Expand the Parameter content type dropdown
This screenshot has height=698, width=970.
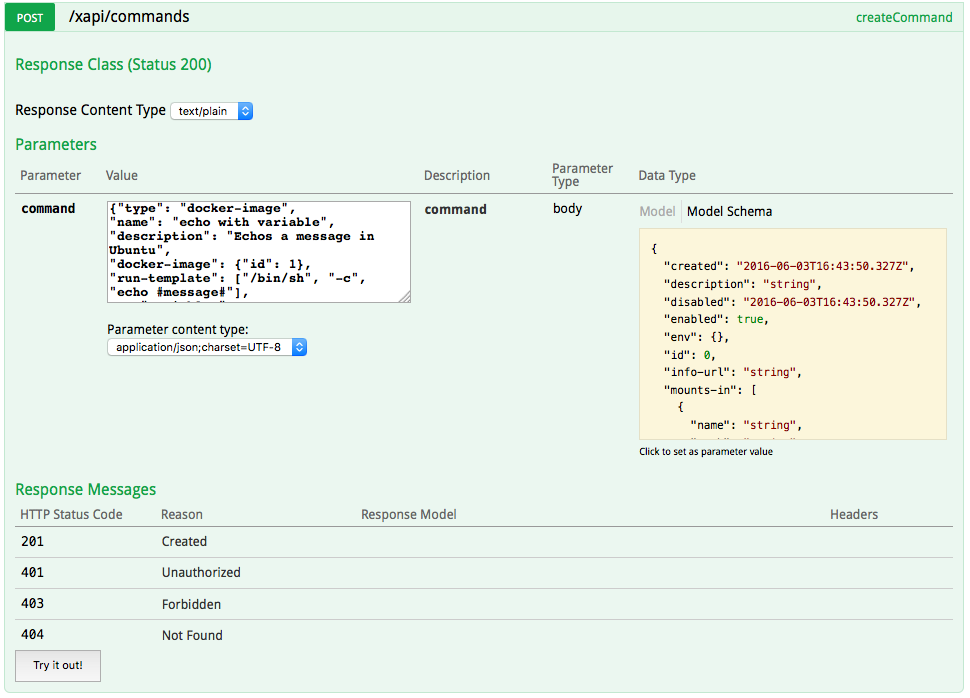coord(207,347)
